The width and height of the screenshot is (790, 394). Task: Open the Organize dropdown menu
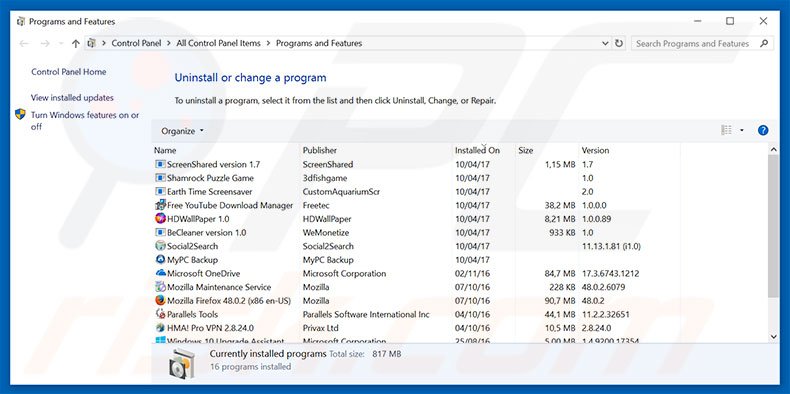point(182,131)
